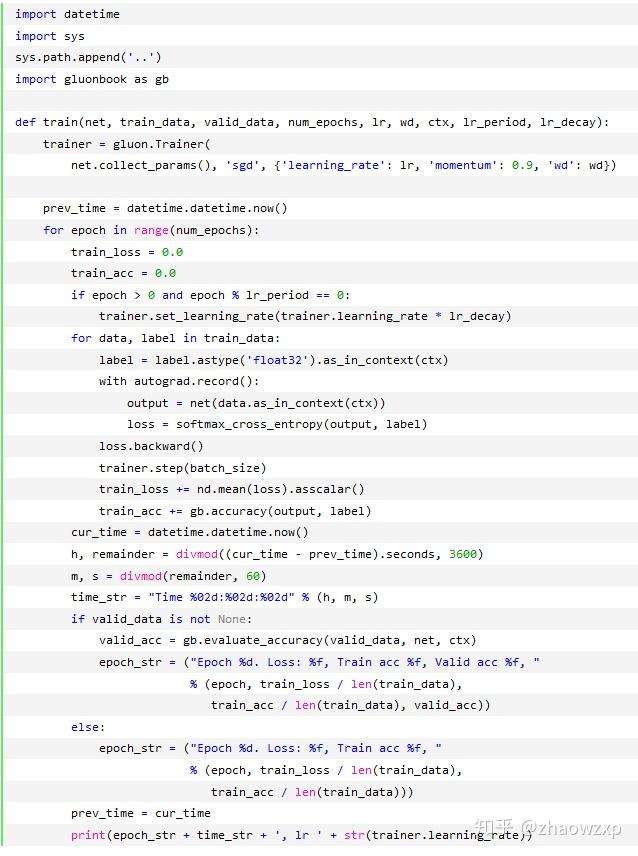This screenshot has height=856, width=638.
Task: Click the label.astype('float32') line
Action: (x=273, y=360)
